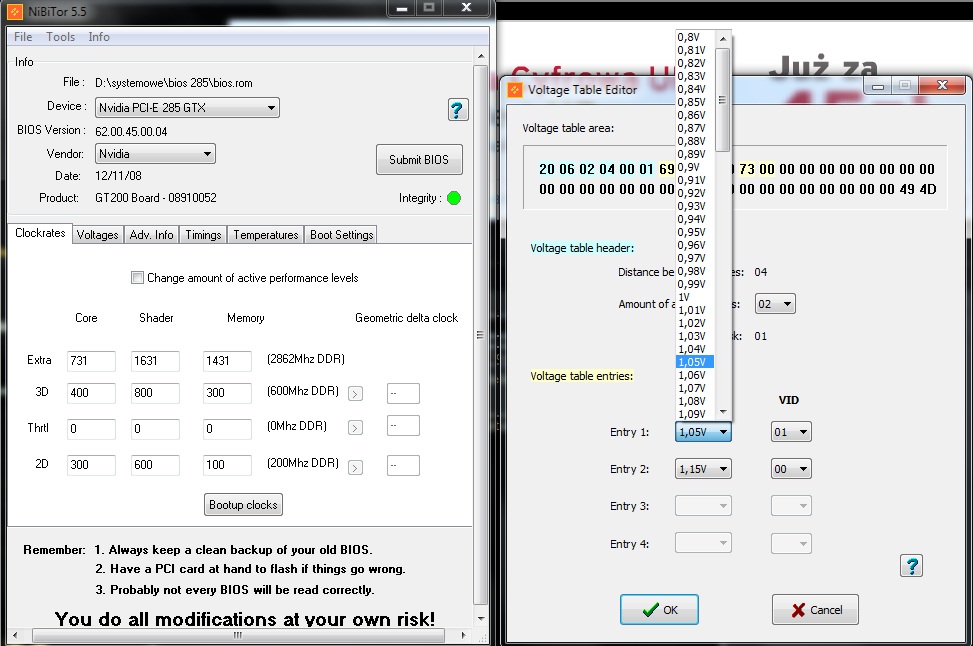The height and width of the screenshot is (646, 973).
Task: Open the Vendor dropdown showing Nvidia
Action: [155, 153]
